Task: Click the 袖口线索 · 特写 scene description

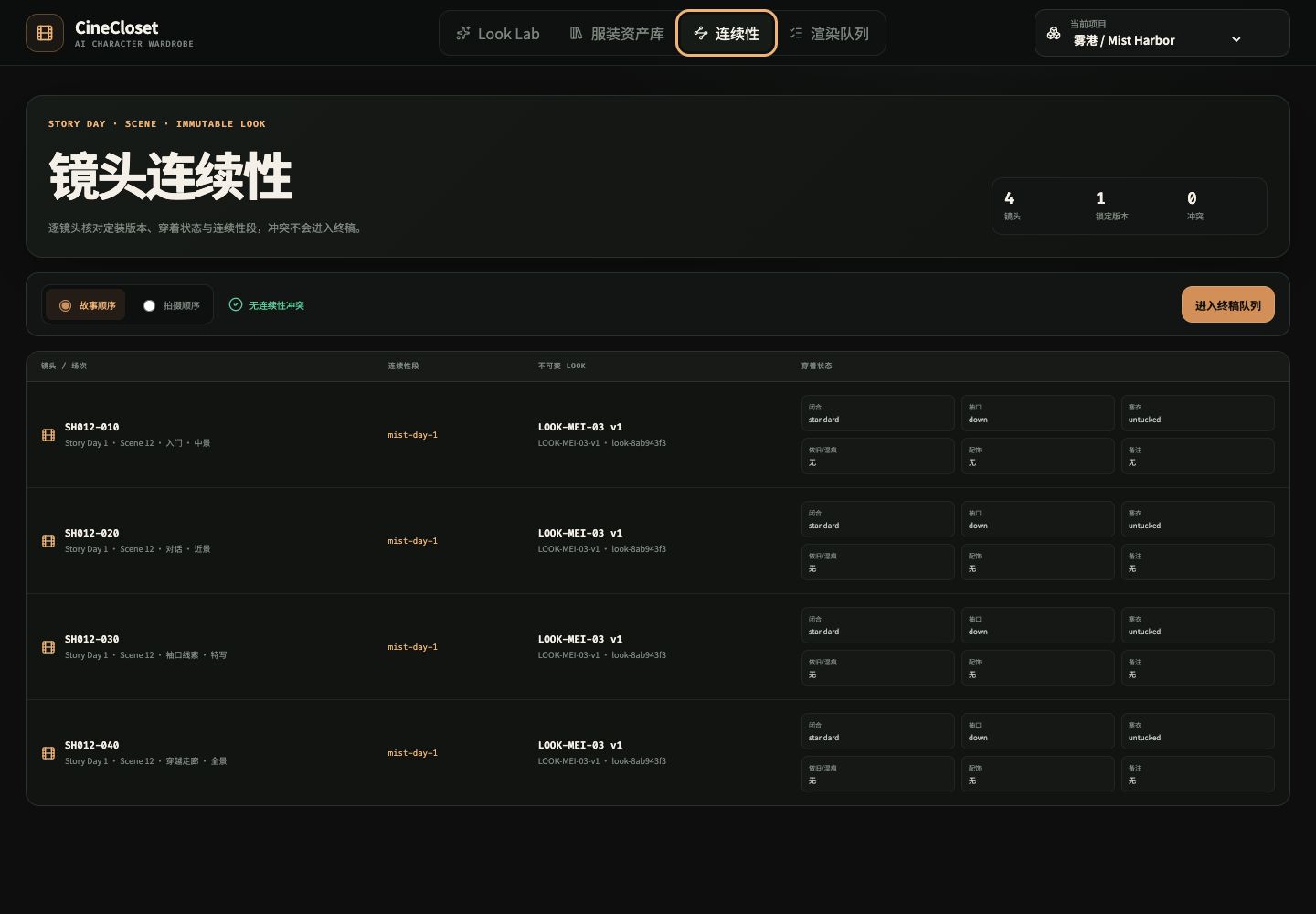Action: [x=196, y=655]
